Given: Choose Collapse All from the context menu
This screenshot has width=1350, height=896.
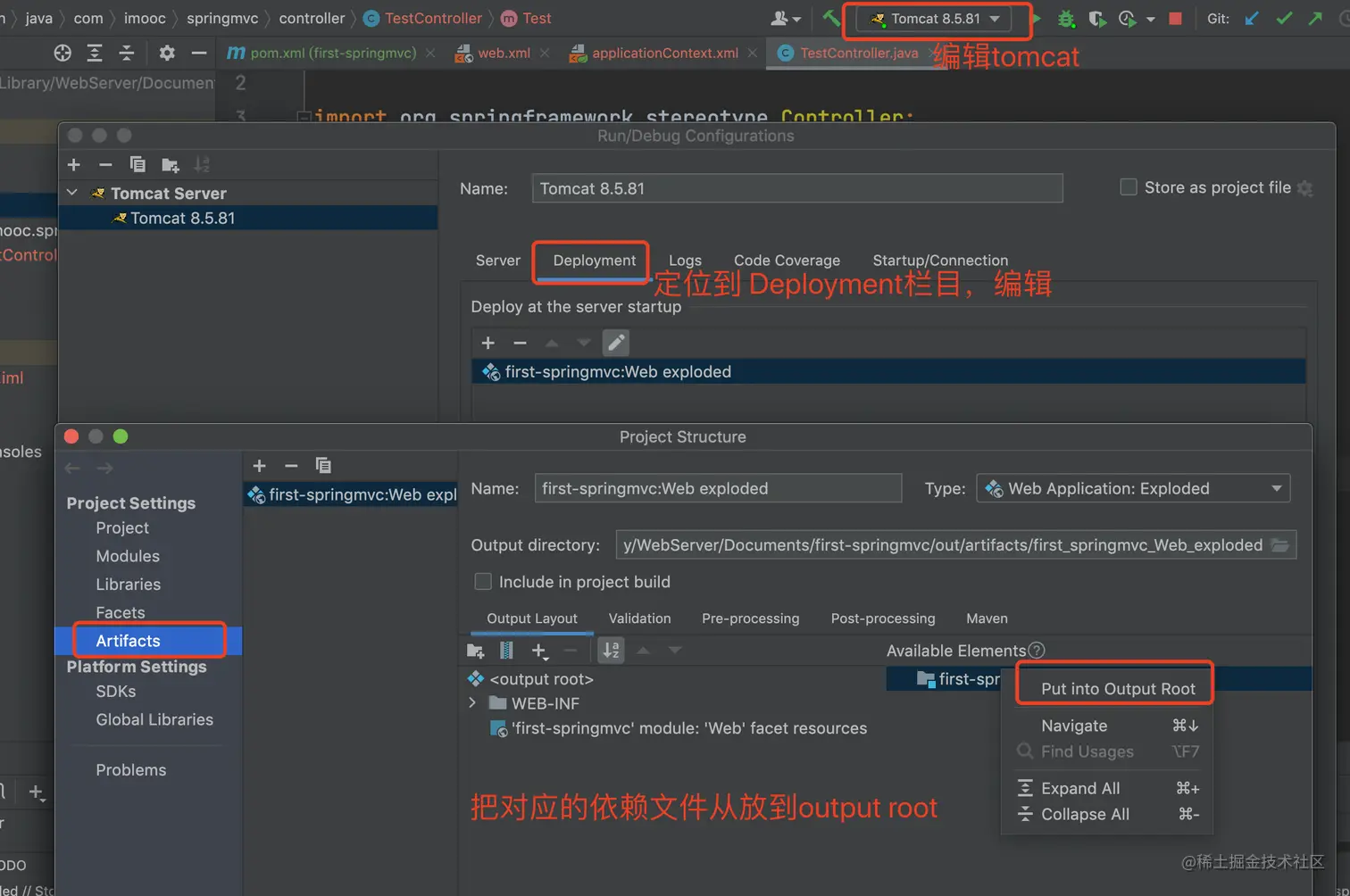Looking at the screenshot, I should tap(1107, 814).
